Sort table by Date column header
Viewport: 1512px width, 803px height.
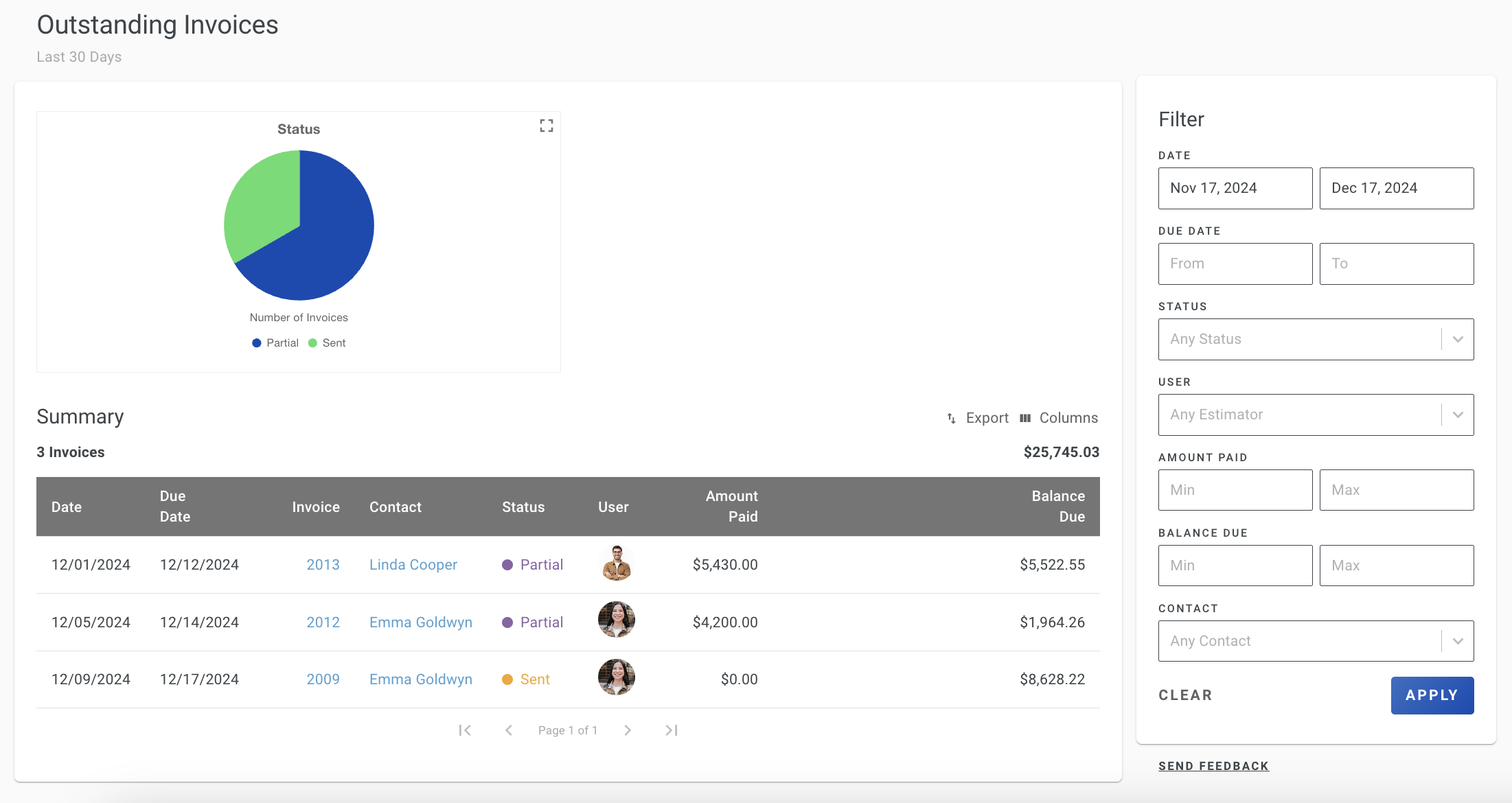coord(67,507)
